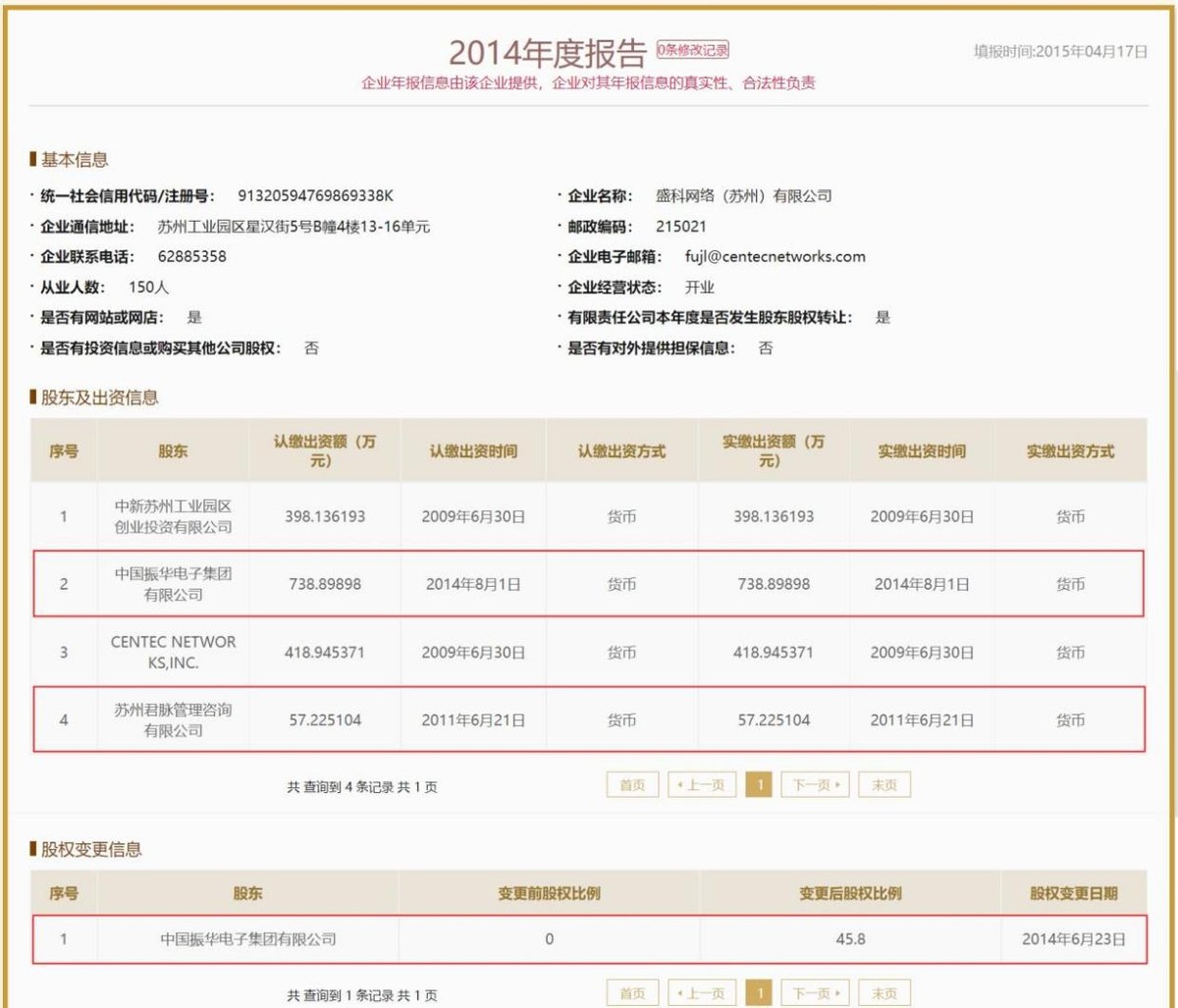This screenshot has height=1008, width=1178.
Task: Jump to 末页 under the shareholder table
Action: [884, 784]
